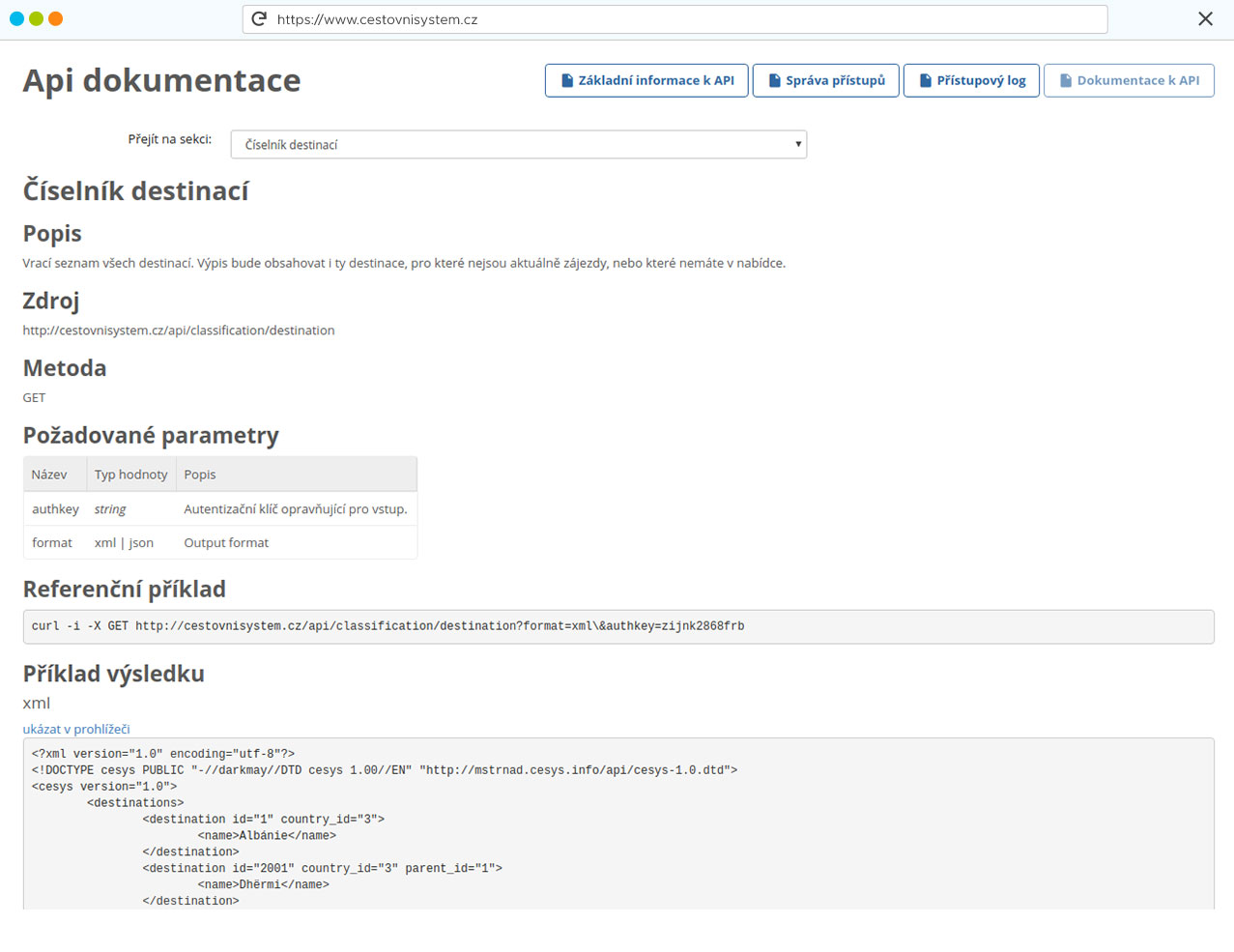Click the ukázat v prohlížeči link
1234x952 pixels.
76,730
